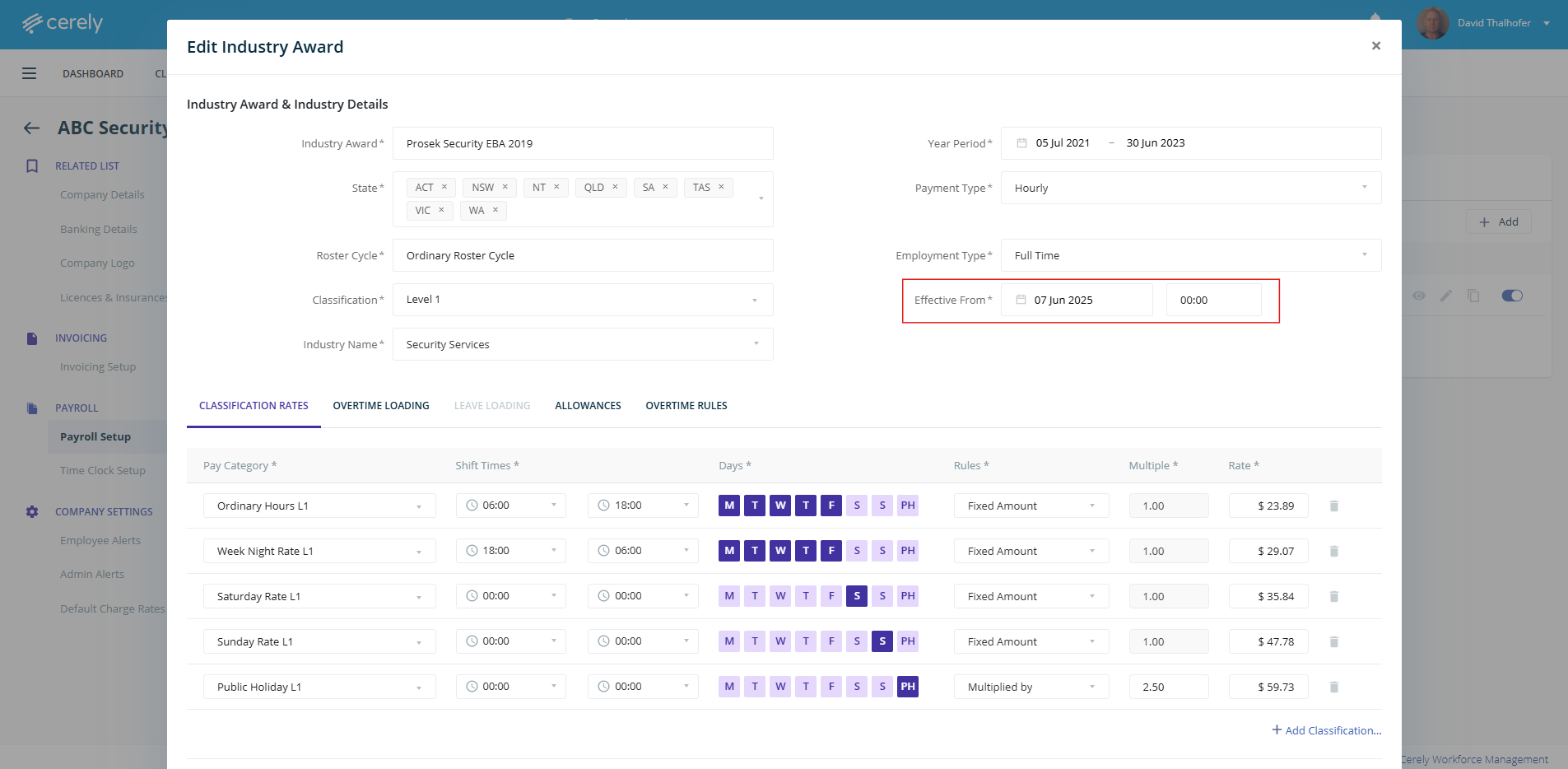Viewport: 1568px width, 769px height.
Task: Open the Allowances tab
Action: [588, 406]
